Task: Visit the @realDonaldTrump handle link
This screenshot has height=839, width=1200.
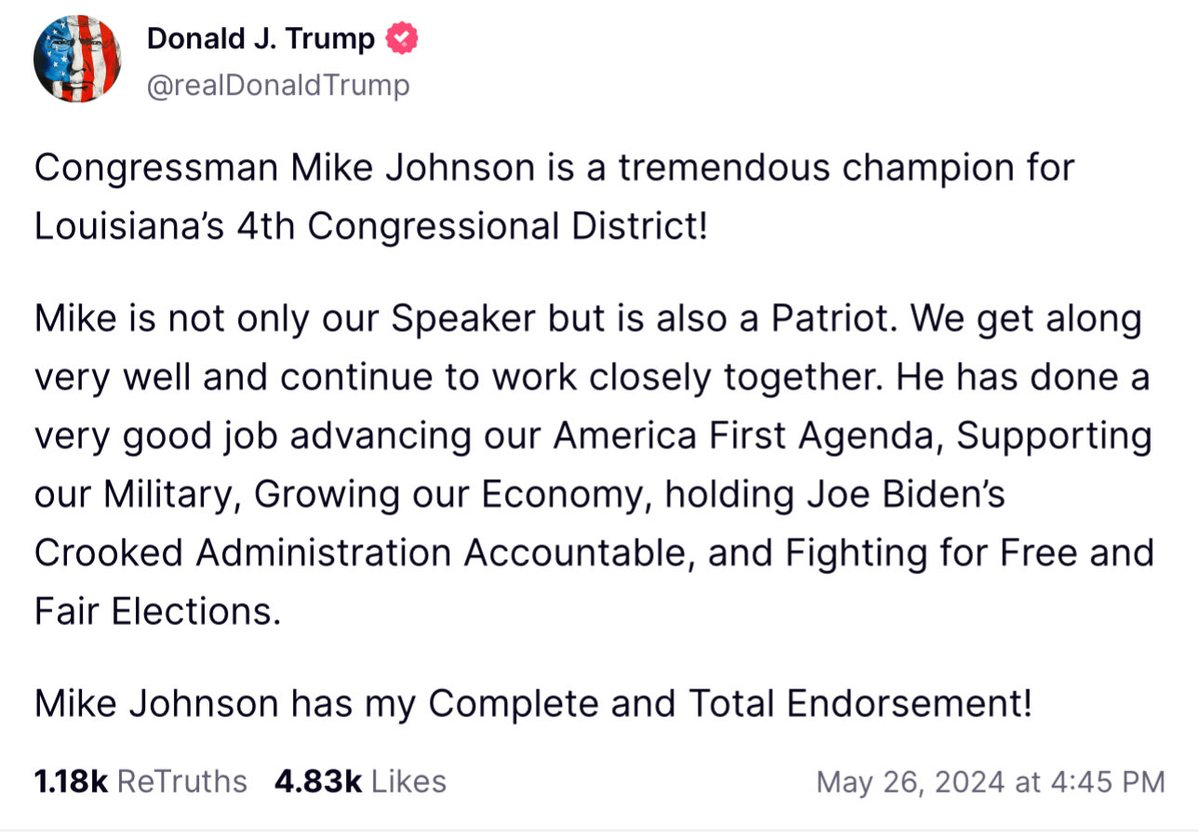Action: [x=278, y=86]
